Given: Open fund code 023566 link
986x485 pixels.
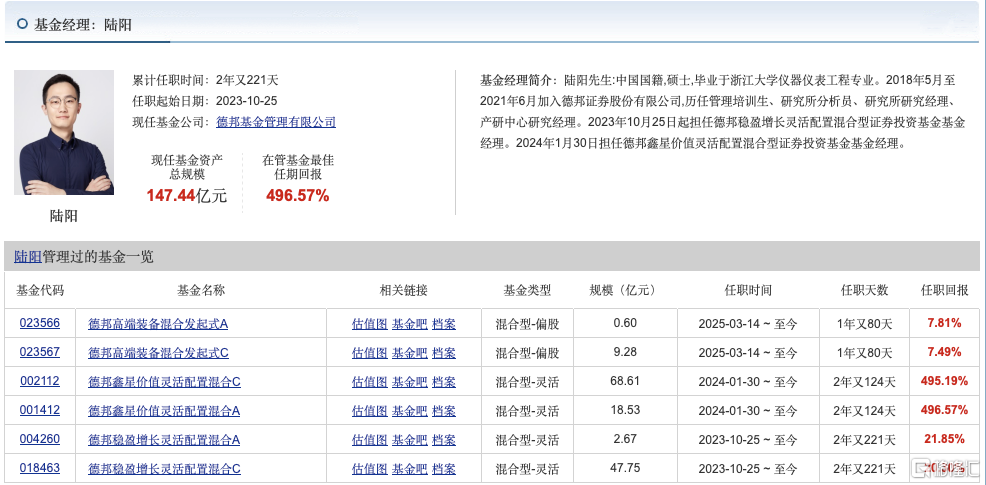Looking at the screenshot, I should (x=40, y=323).
